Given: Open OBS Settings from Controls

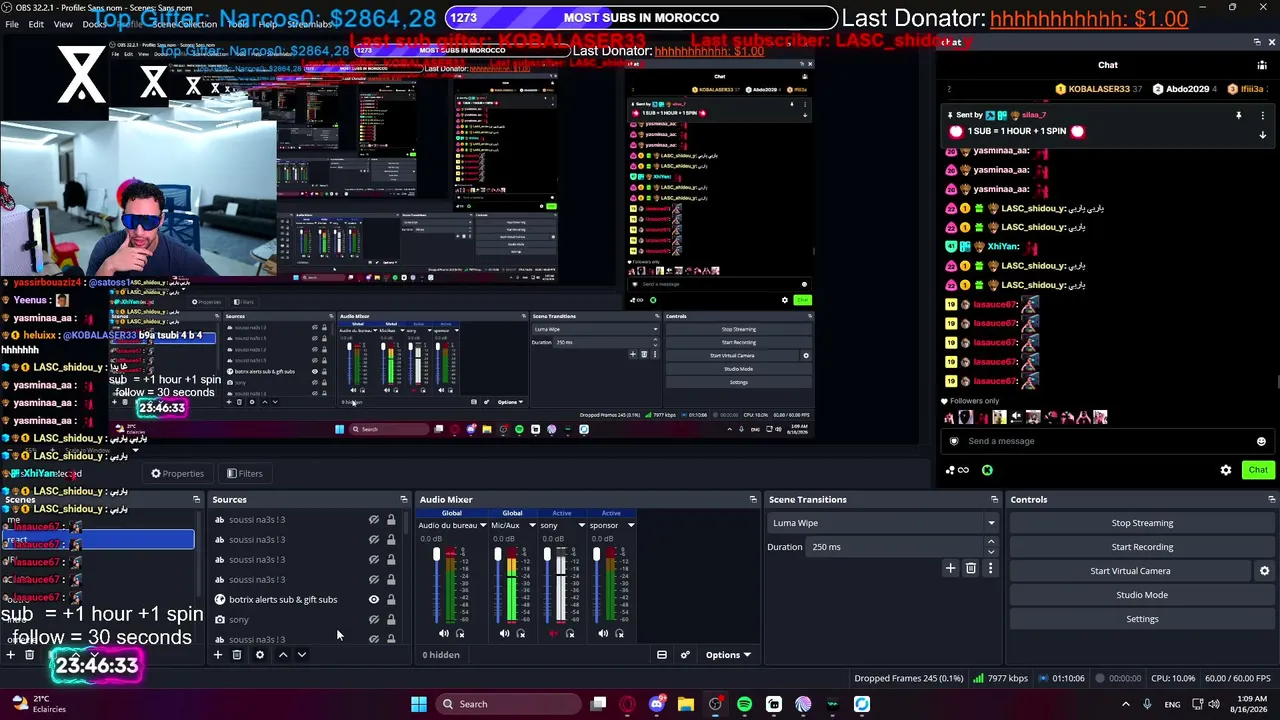Looking at the screenshot, I should click(1142, 619).
